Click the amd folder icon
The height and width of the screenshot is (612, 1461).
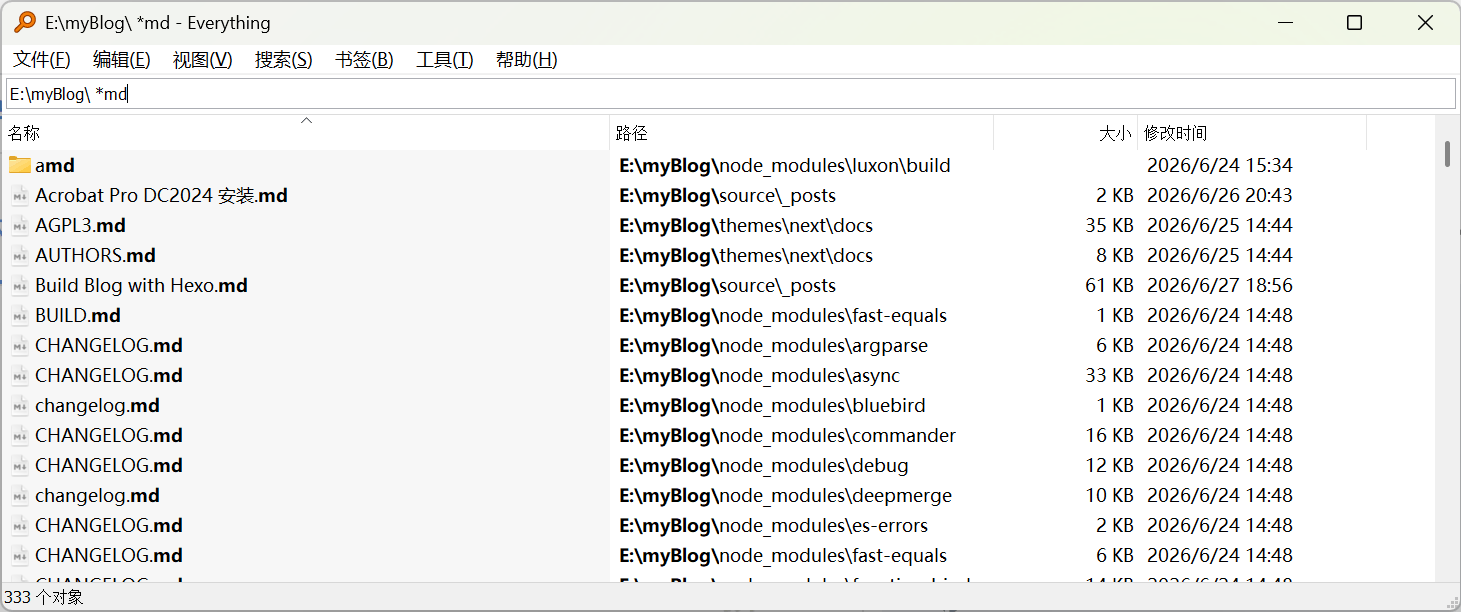20,165
